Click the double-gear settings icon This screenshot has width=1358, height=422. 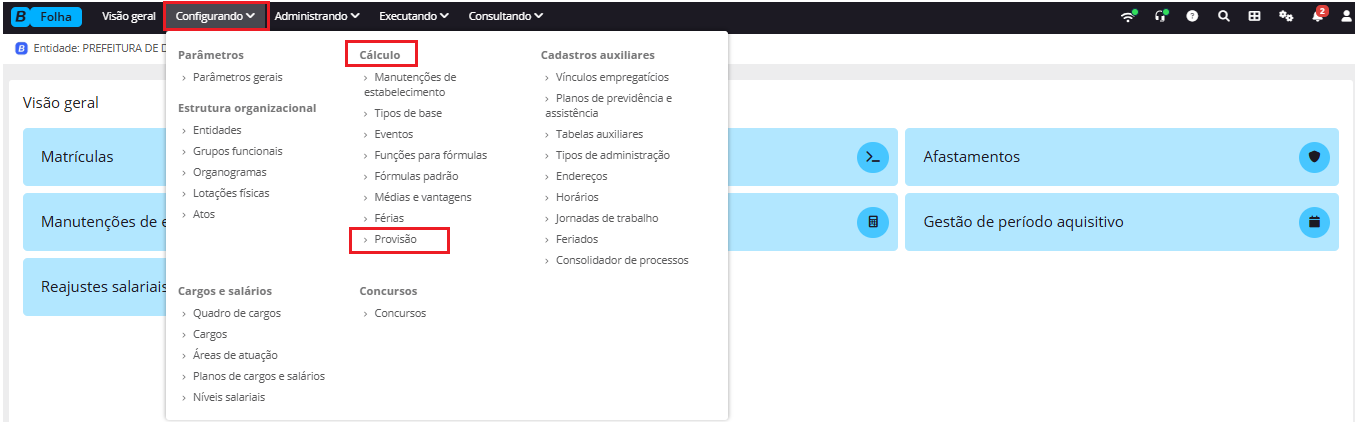[x=1286, y=16]
